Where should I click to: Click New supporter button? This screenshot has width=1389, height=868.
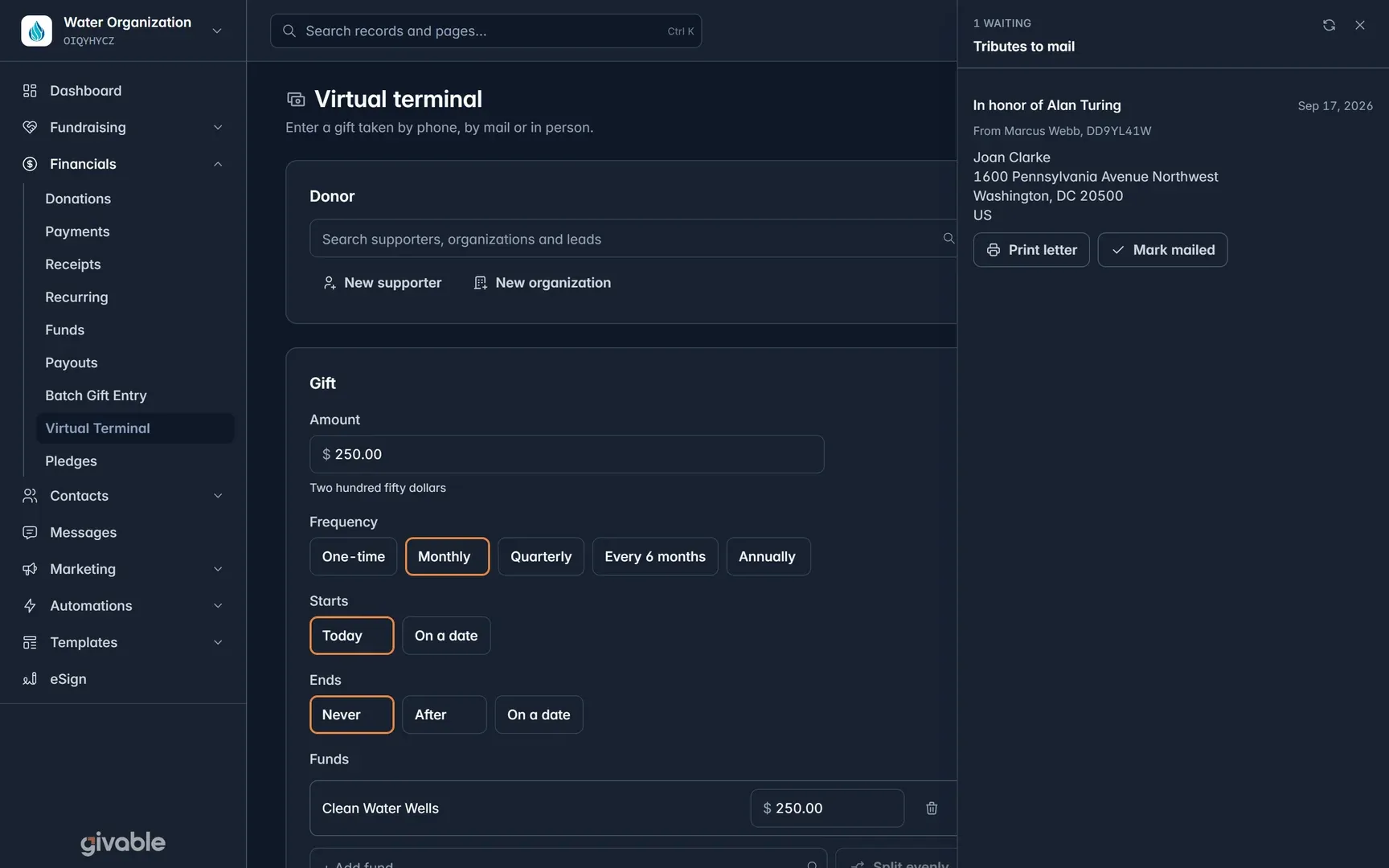382,283
